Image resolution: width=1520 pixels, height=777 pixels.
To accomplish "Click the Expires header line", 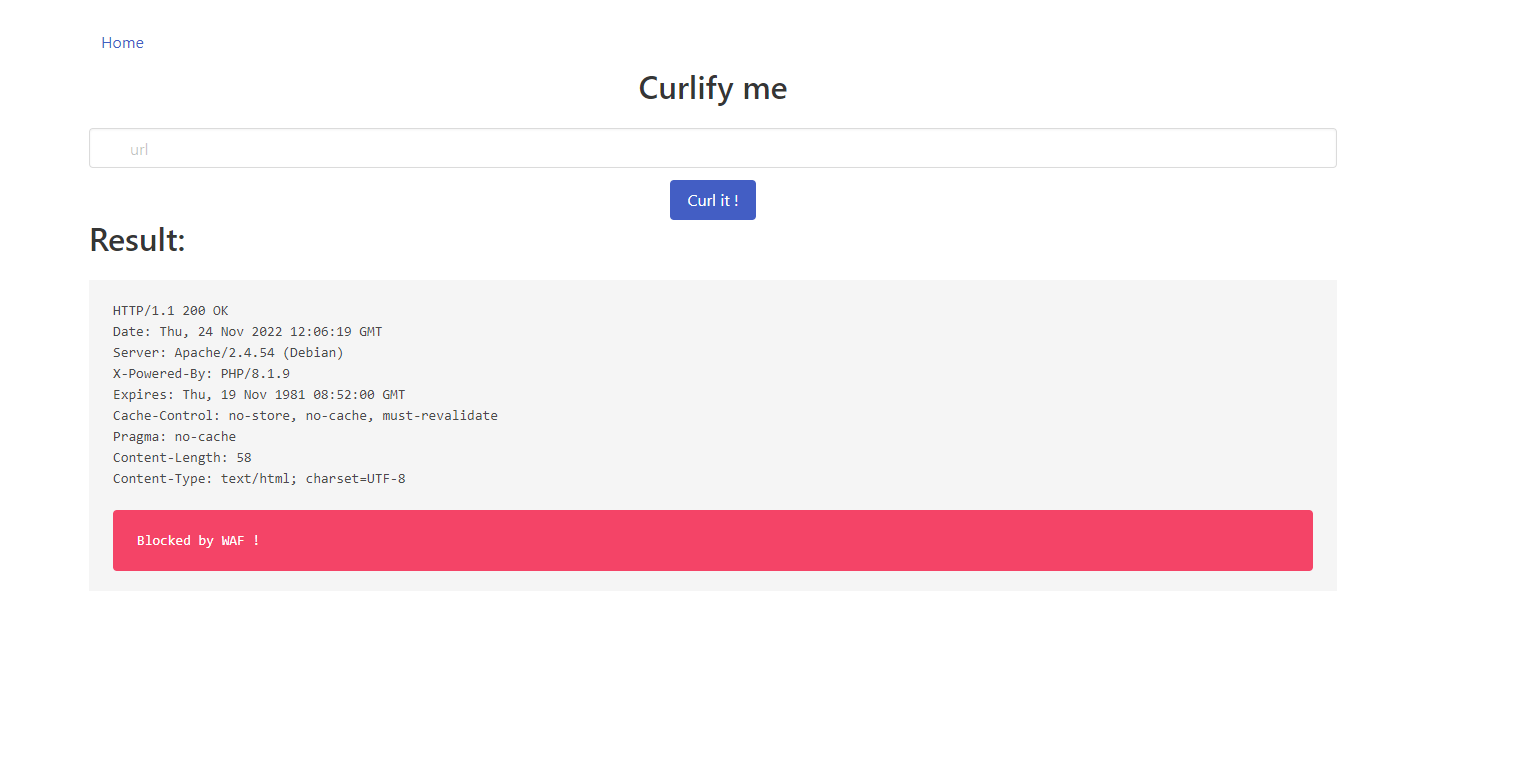I will (259, 395).
